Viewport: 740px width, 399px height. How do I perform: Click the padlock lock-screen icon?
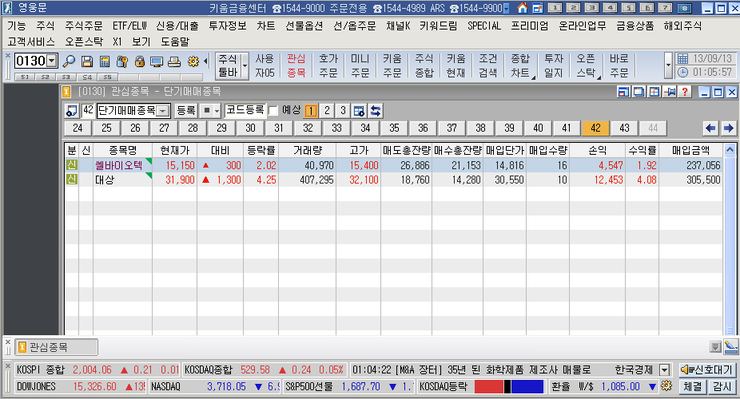pyautogui.click(x=139, y=61)
